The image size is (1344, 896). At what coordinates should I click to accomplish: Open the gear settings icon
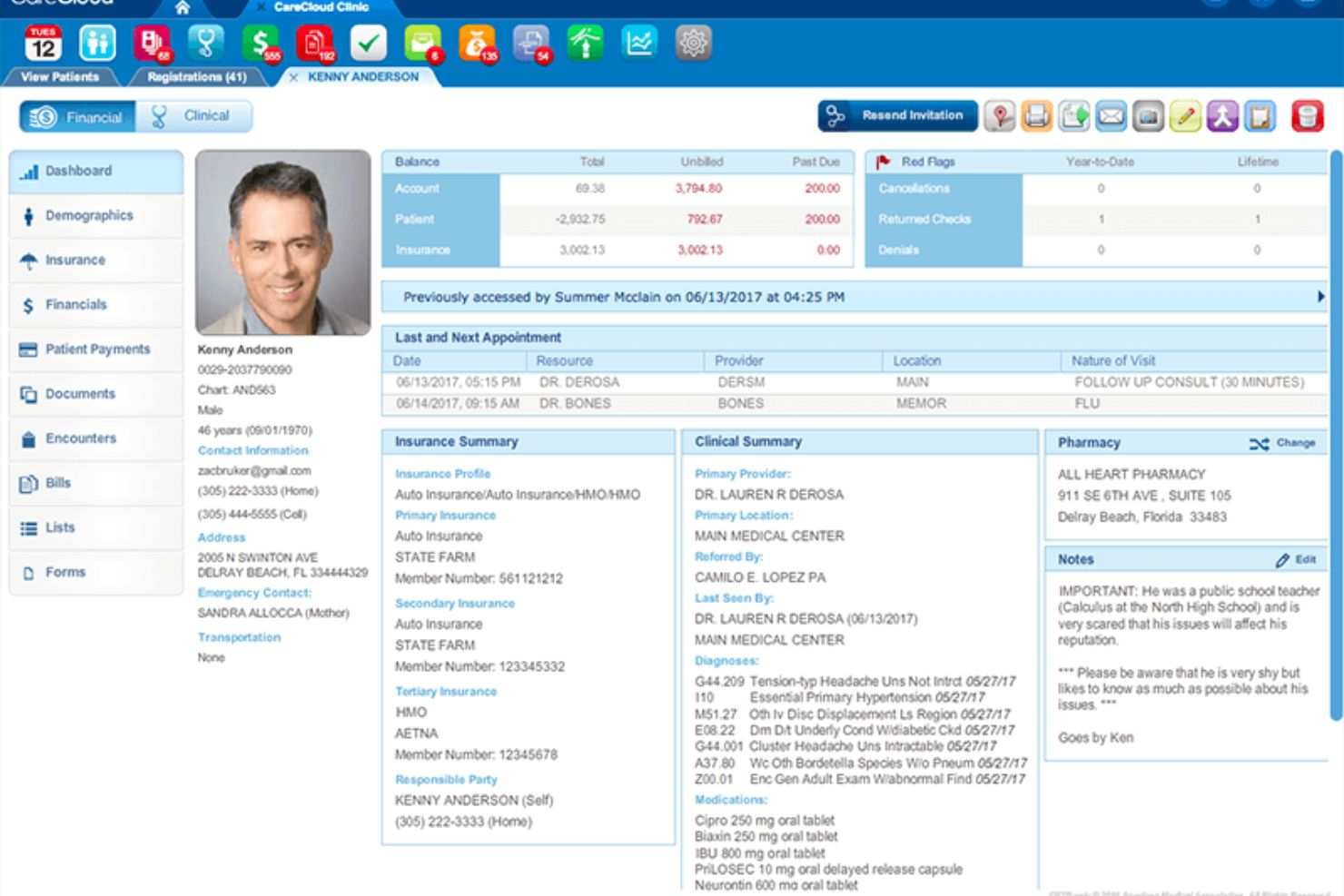694,43
